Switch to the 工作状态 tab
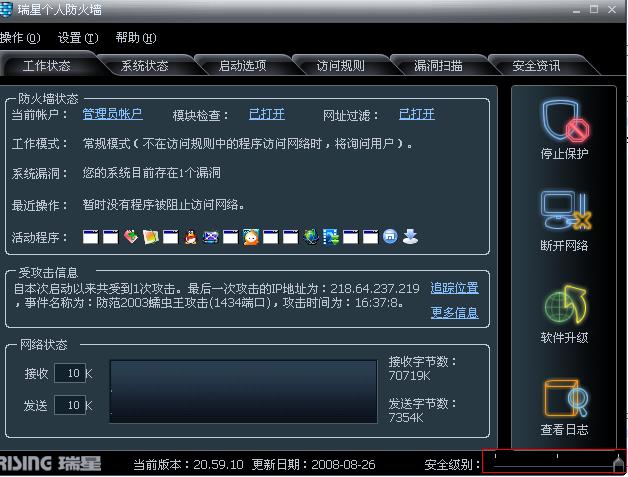628x477 pixels. (x=47, y=66)
